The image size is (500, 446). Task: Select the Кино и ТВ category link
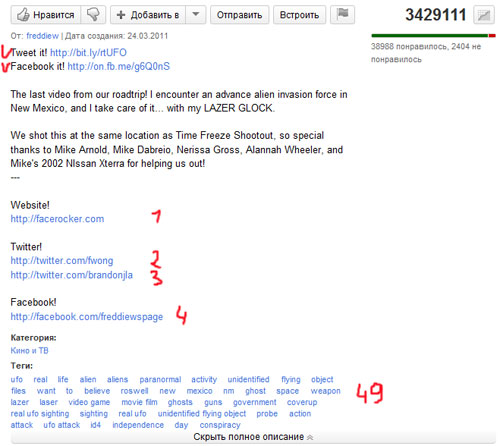click(29, 351)
